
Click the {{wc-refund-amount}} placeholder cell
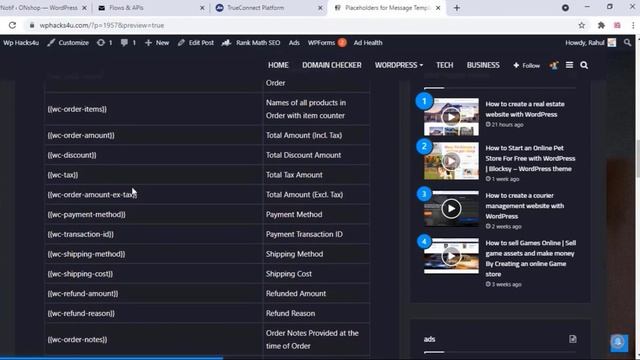[153, 293]
